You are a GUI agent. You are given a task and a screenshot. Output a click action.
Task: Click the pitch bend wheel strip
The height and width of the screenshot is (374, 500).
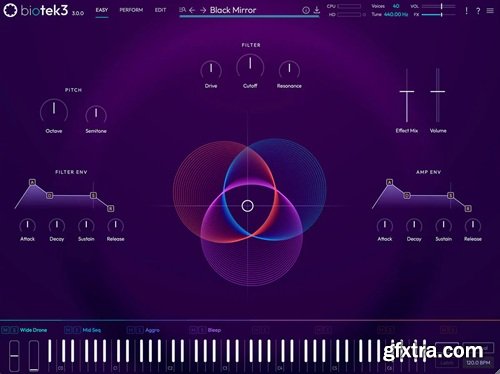(14, 356)
